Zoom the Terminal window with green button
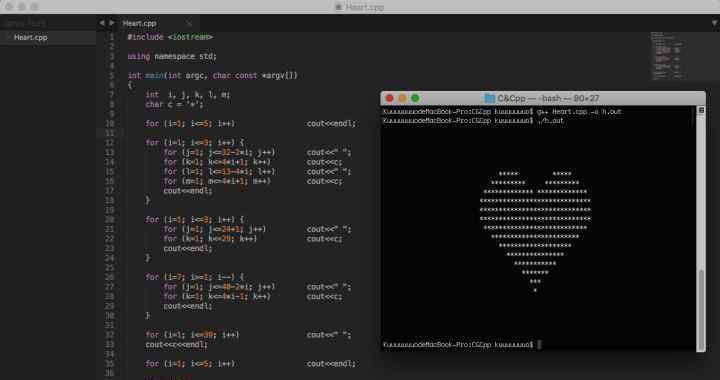The height and width of the screenshot is (380, 720). 415,98
